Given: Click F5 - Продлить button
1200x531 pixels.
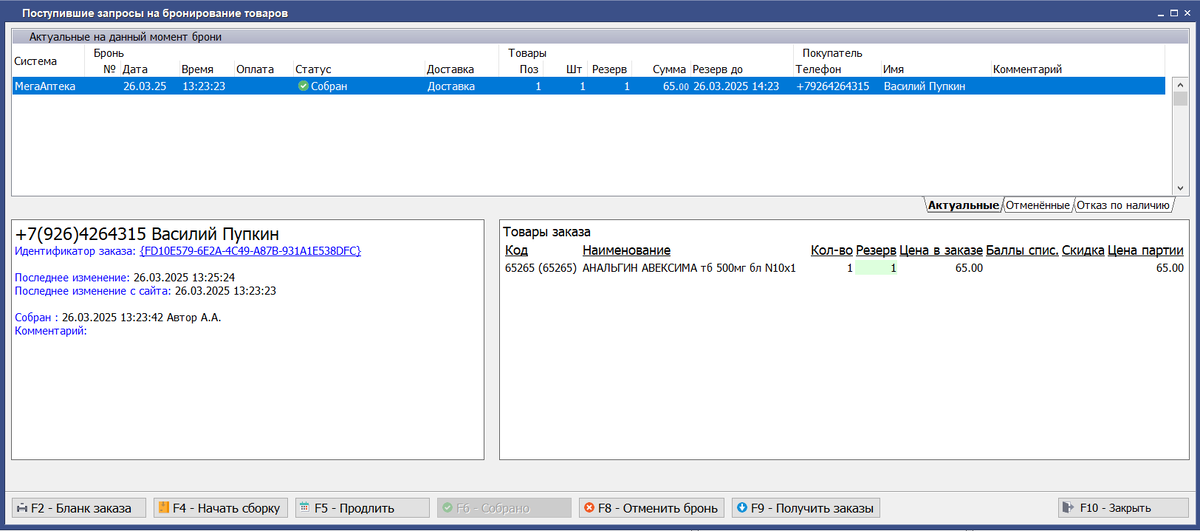Looking at the screenshot, I should click(x=362, y=508).
